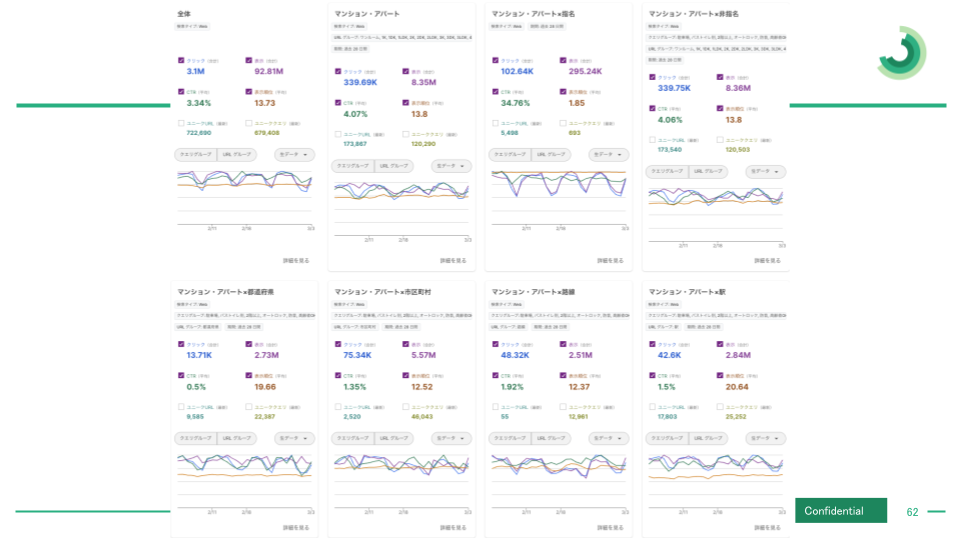Viewport: 960px width, 540px height.
Task: Toggle 表示順位 checkbox in マンション・アパート×指名 card
Action: pos(563,92)
